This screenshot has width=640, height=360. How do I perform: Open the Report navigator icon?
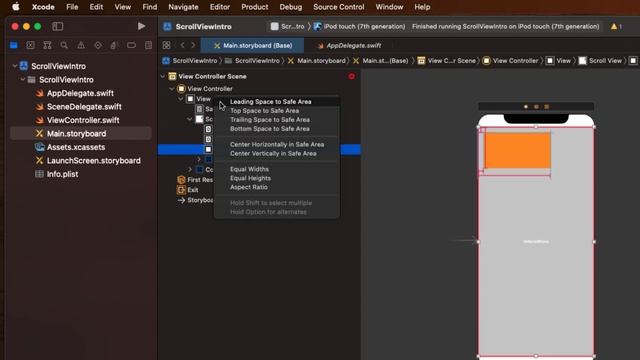click(x=148, y=45)
